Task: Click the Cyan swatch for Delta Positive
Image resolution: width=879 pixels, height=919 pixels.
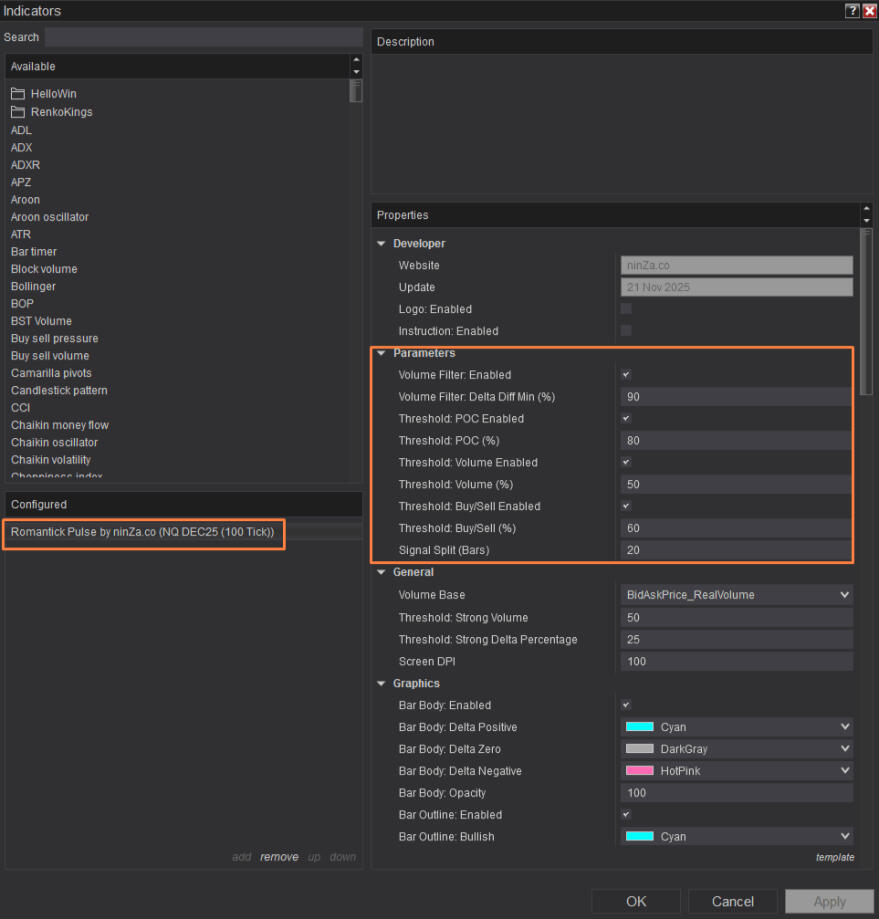Action: pyautogui.click(x=639, y=727)
